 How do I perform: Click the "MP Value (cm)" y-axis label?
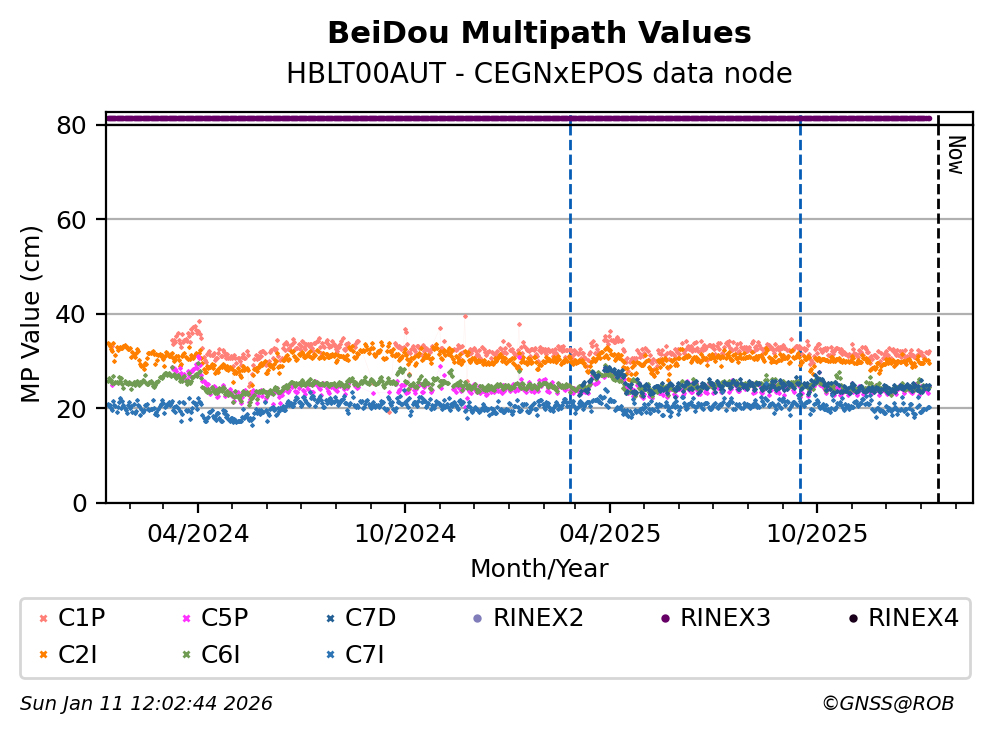click(x=32, y=314)
